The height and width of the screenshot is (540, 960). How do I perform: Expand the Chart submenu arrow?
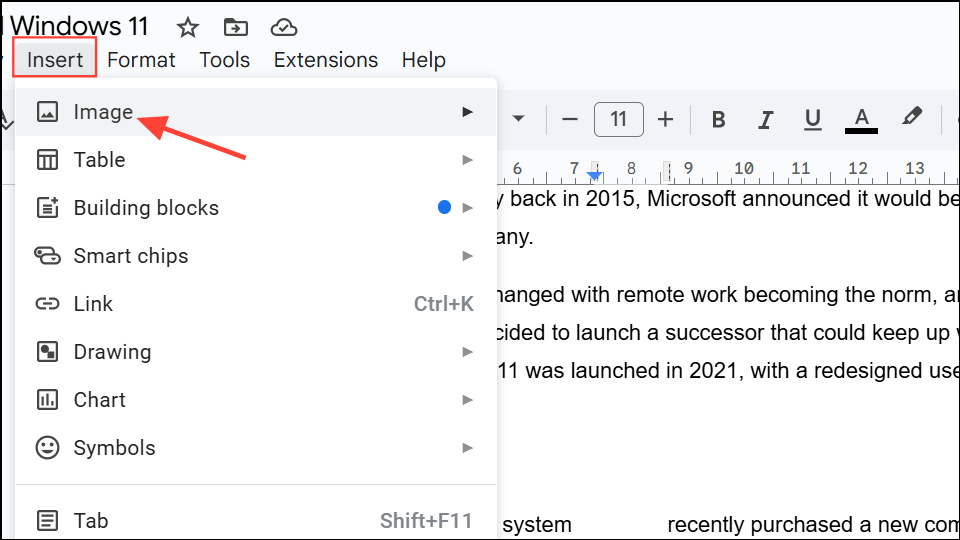pos(468,400)
